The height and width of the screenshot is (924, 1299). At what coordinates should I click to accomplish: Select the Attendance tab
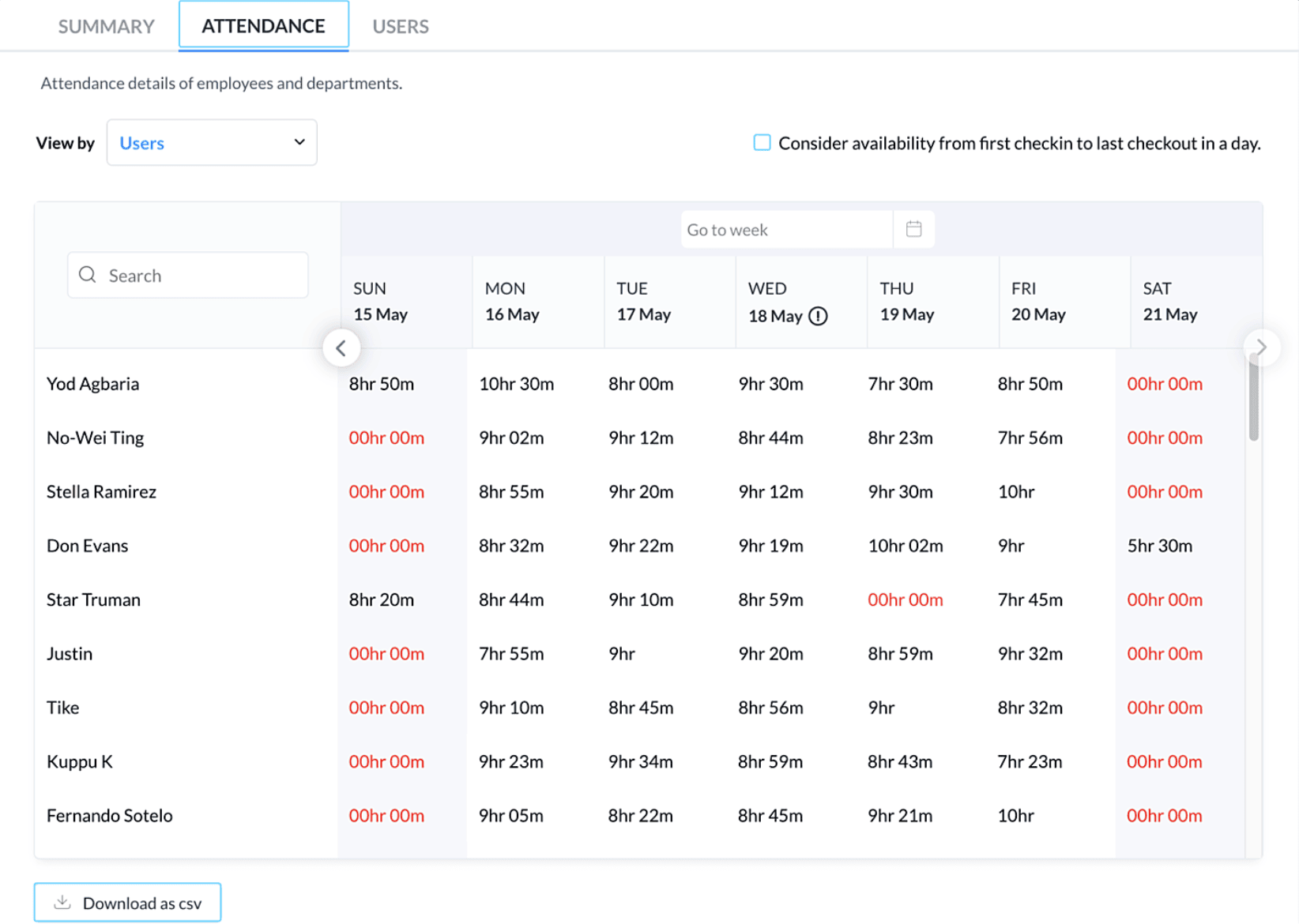[263, 26]
